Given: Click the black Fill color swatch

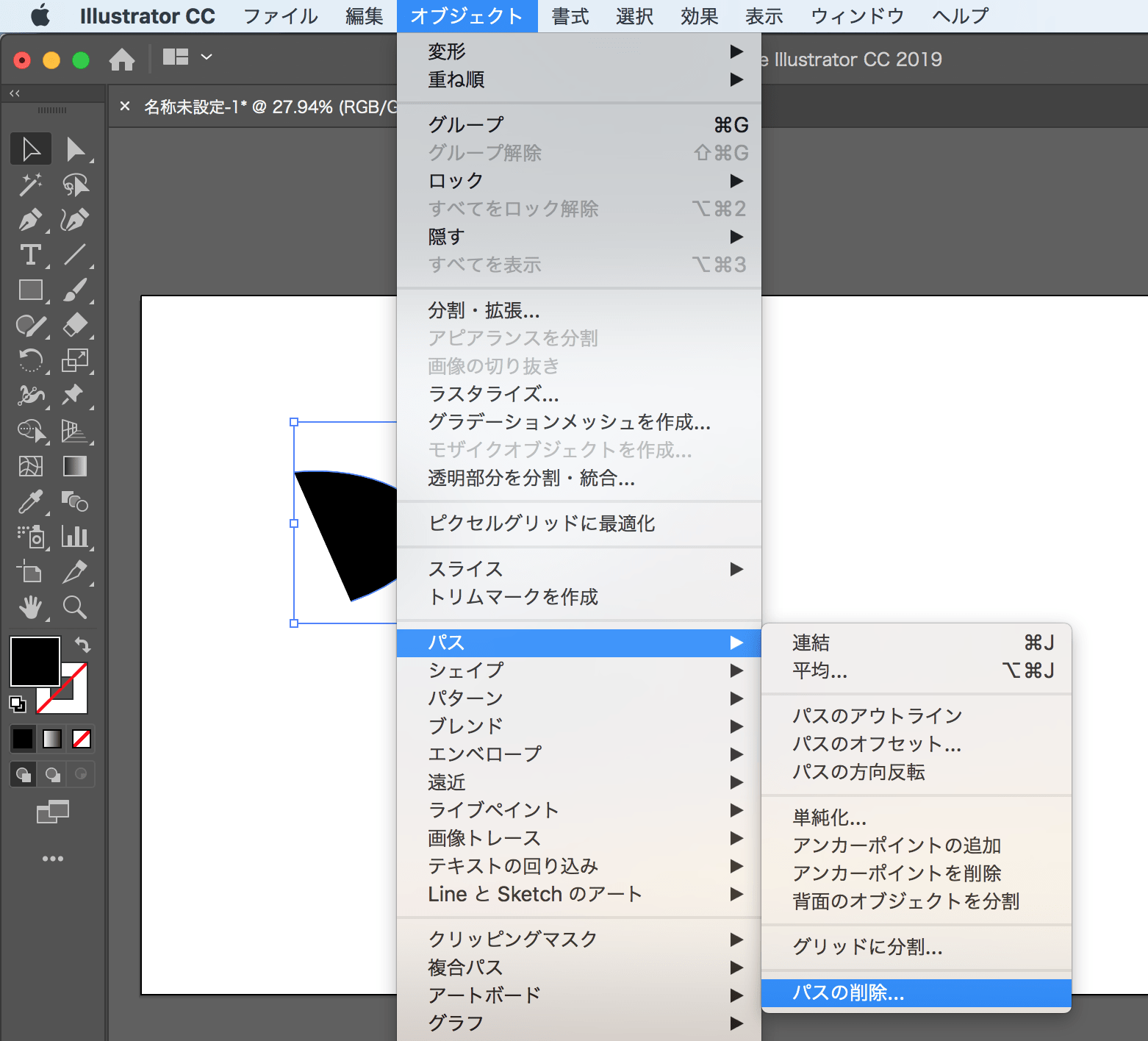Looking at the screenshot, I should [x=35, y=661].
